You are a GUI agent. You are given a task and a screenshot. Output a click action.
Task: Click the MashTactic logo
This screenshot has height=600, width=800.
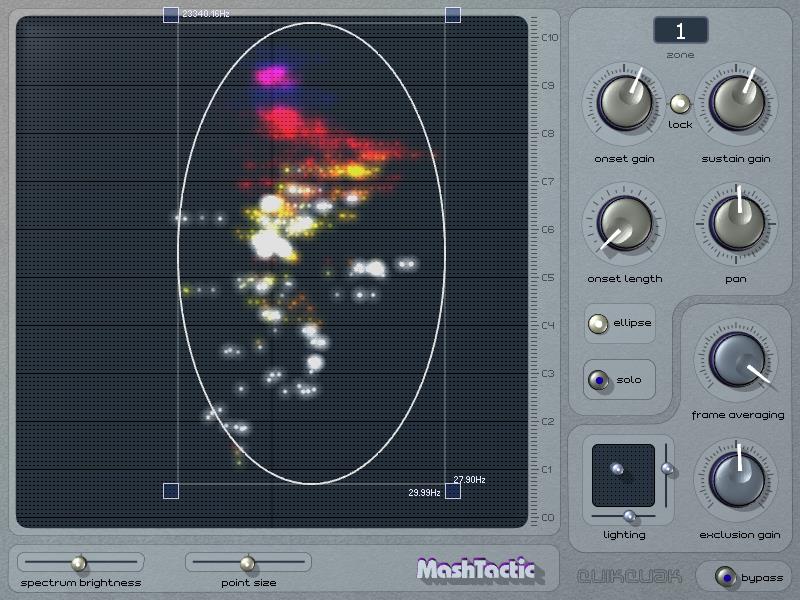pos(477,569)
